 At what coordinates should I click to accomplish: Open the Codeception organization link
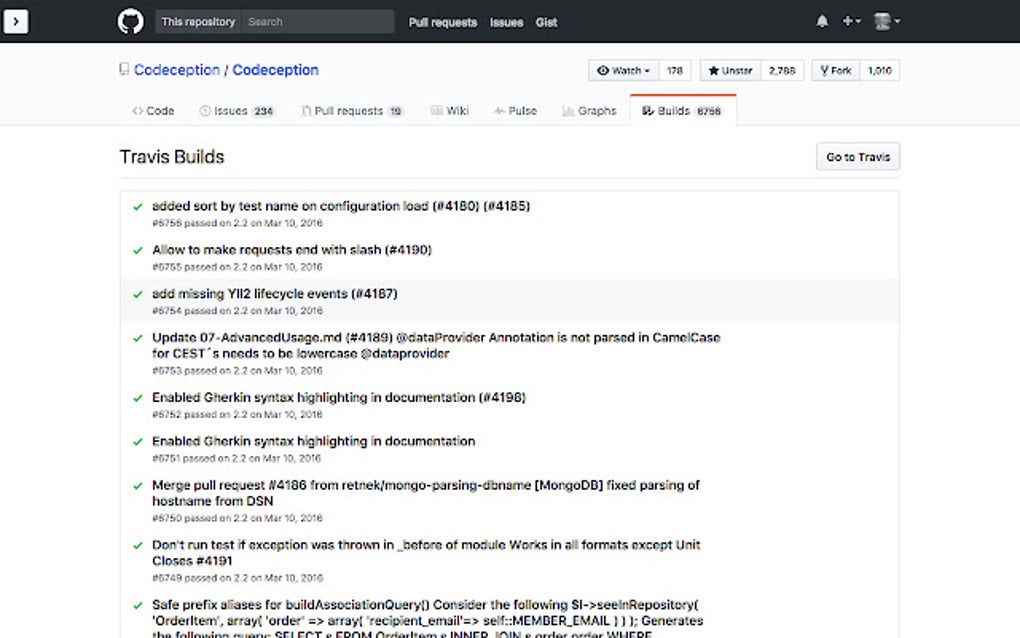point(177,70)
